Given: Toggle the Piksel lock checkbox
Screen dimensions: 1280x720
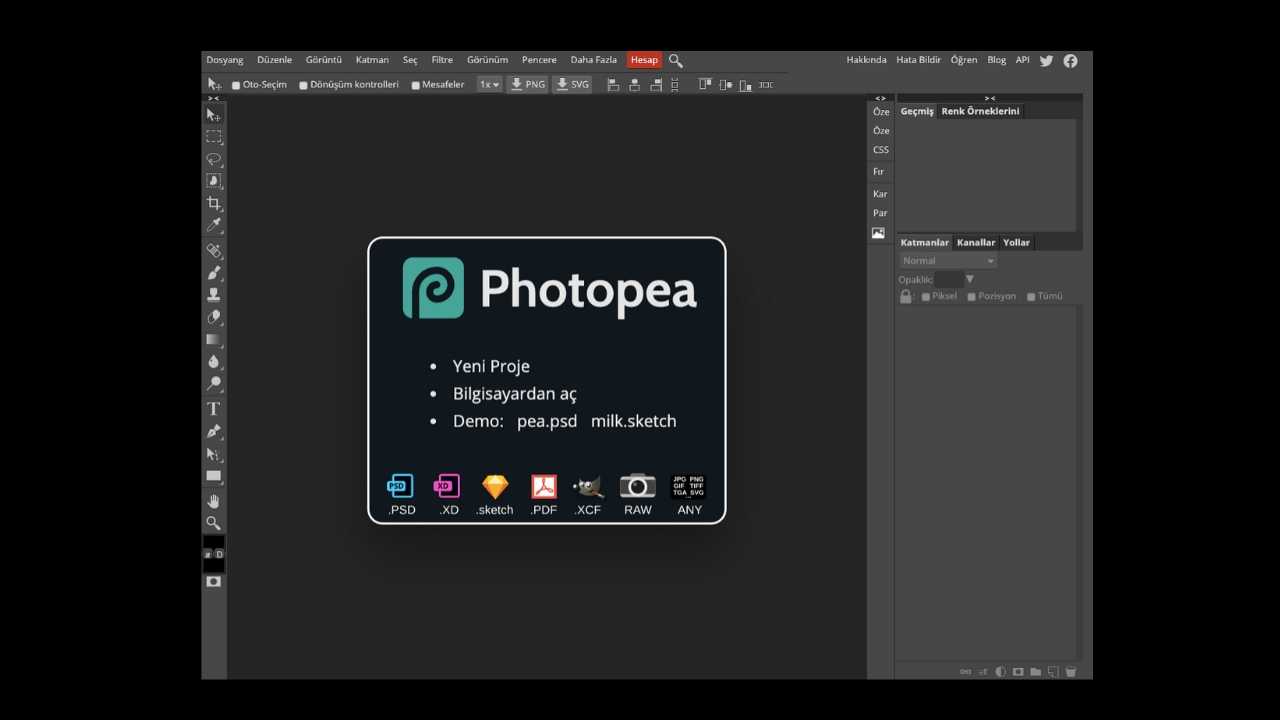Looking at the screenshot, I should [926, 297].
